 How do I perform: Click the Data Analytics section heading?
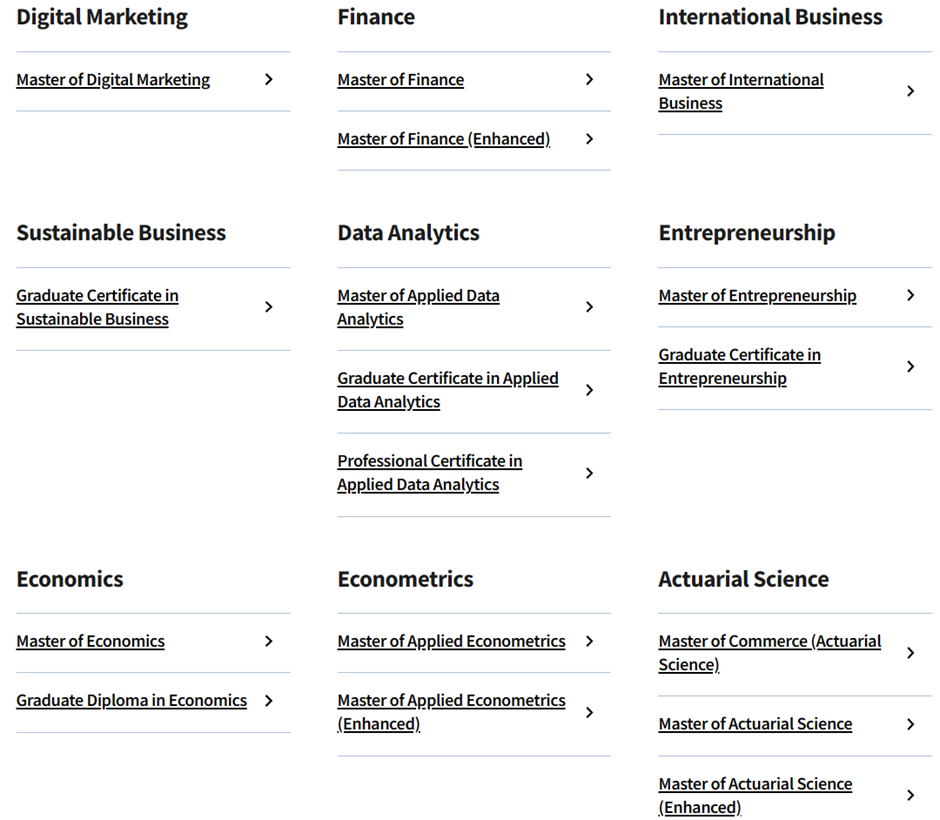tap(408, 233)
